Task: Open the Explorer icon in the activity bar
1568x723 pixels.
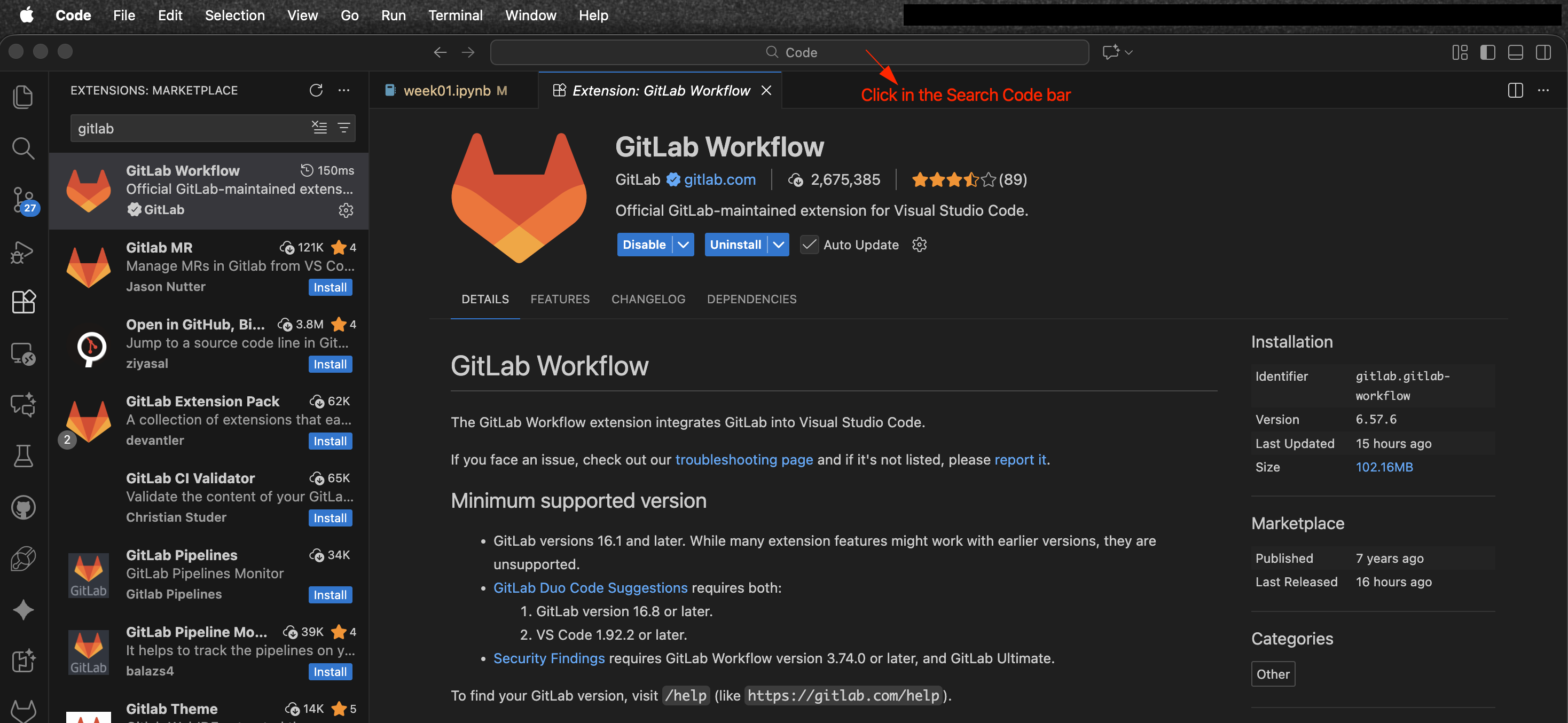Action: click(23, 96)
